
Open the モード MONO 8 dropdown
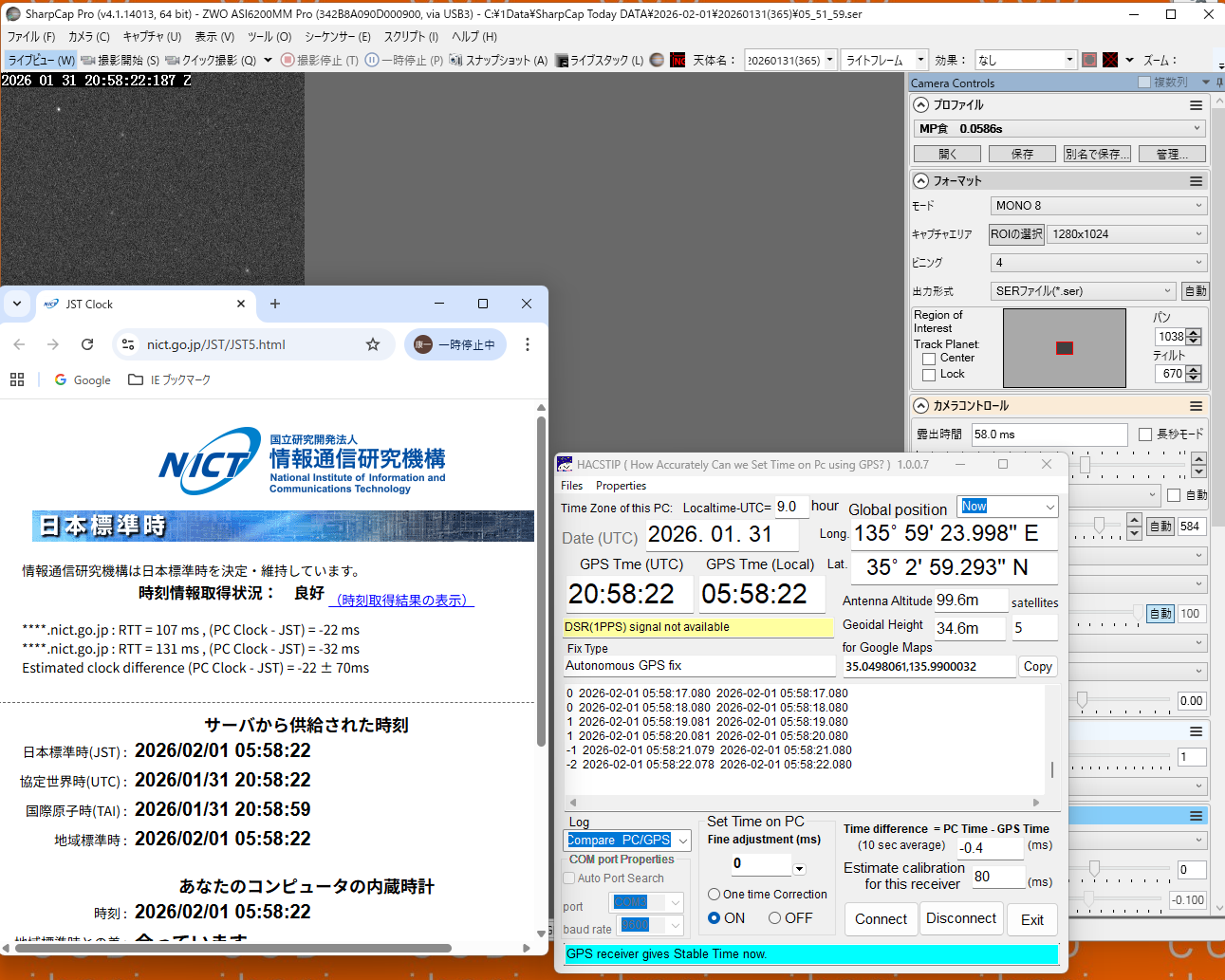click(x=1098, y=206)
